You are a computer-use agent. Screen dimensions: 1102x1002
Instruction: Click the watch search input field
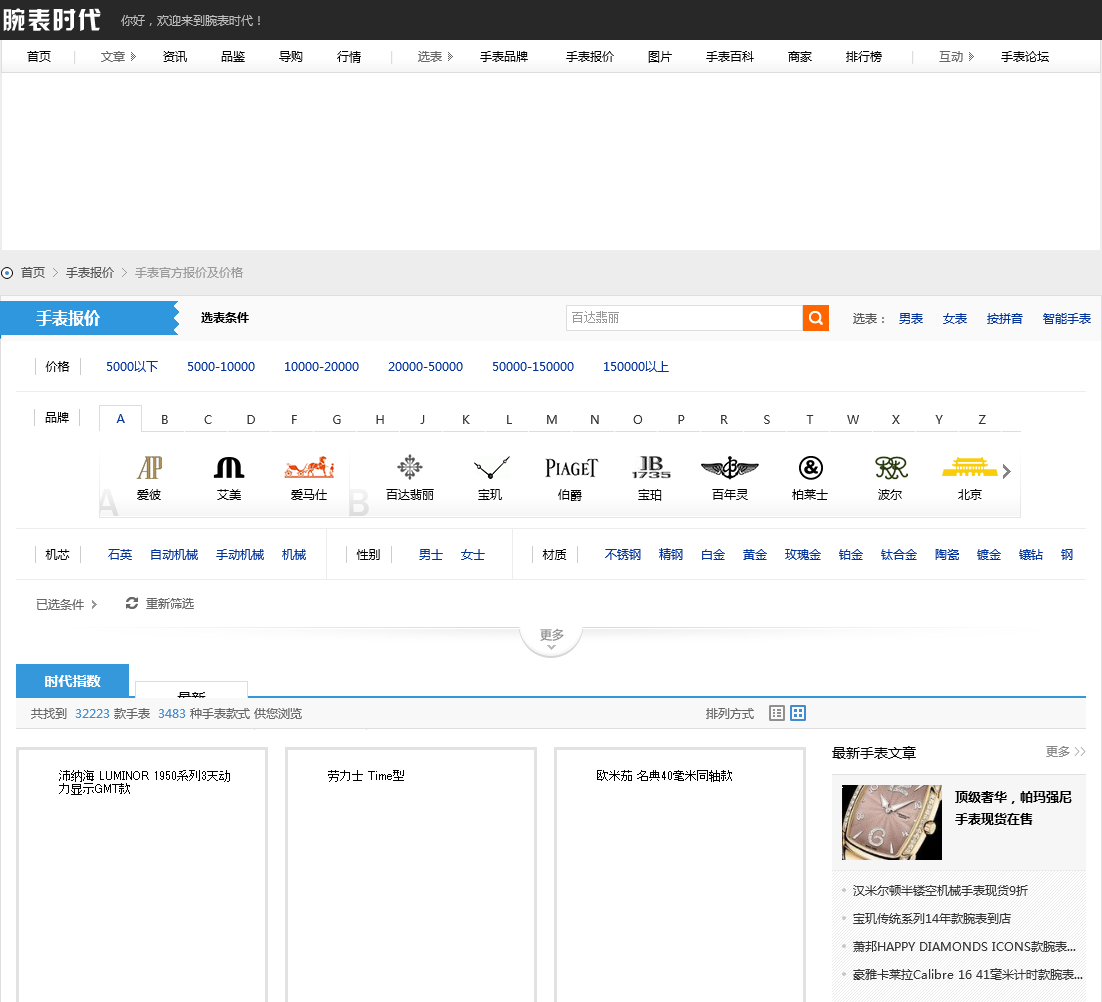click(x=684, y=318)
